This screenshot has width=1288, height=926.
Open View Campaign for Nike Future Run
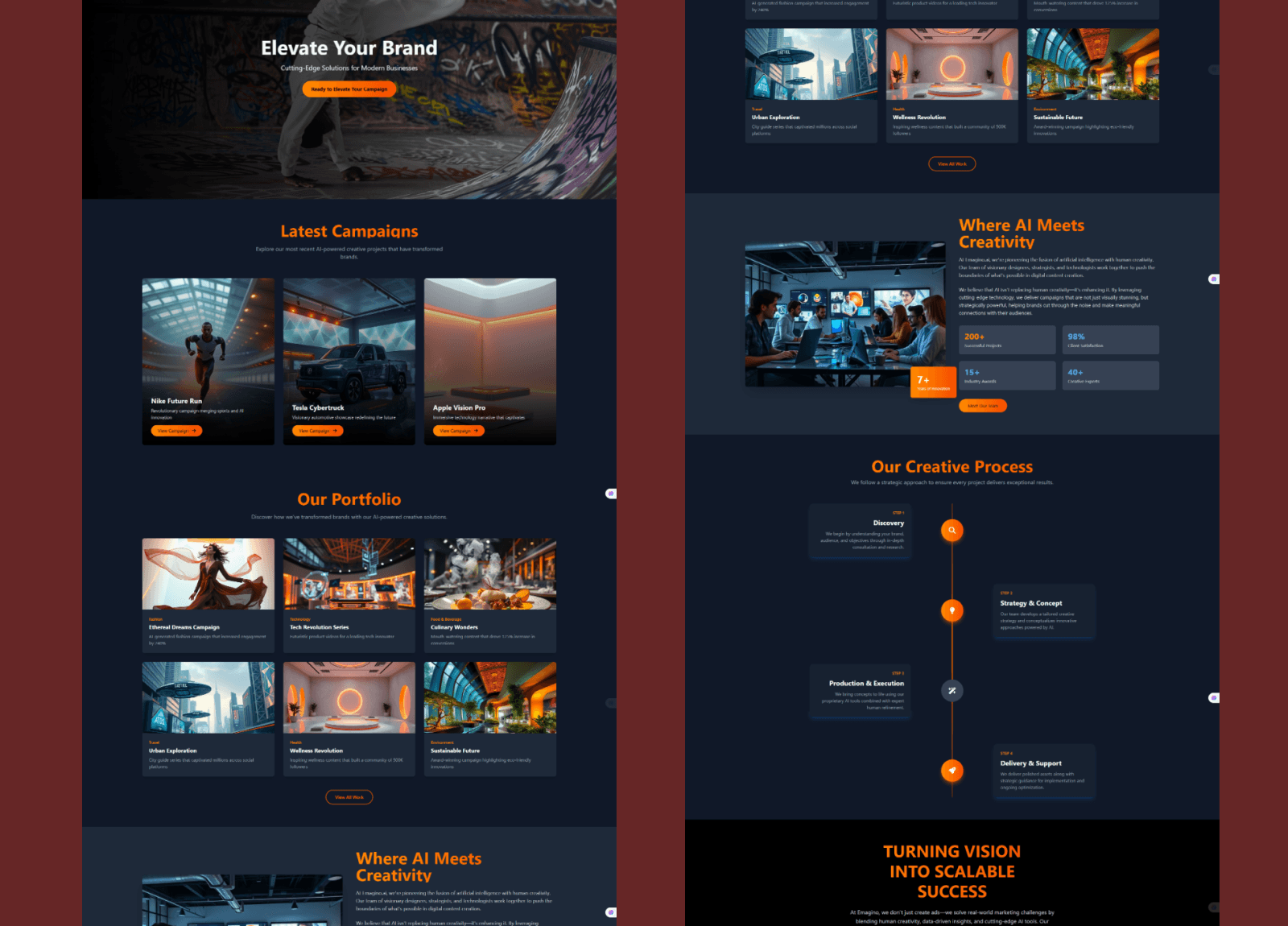(x=176, y=431)
